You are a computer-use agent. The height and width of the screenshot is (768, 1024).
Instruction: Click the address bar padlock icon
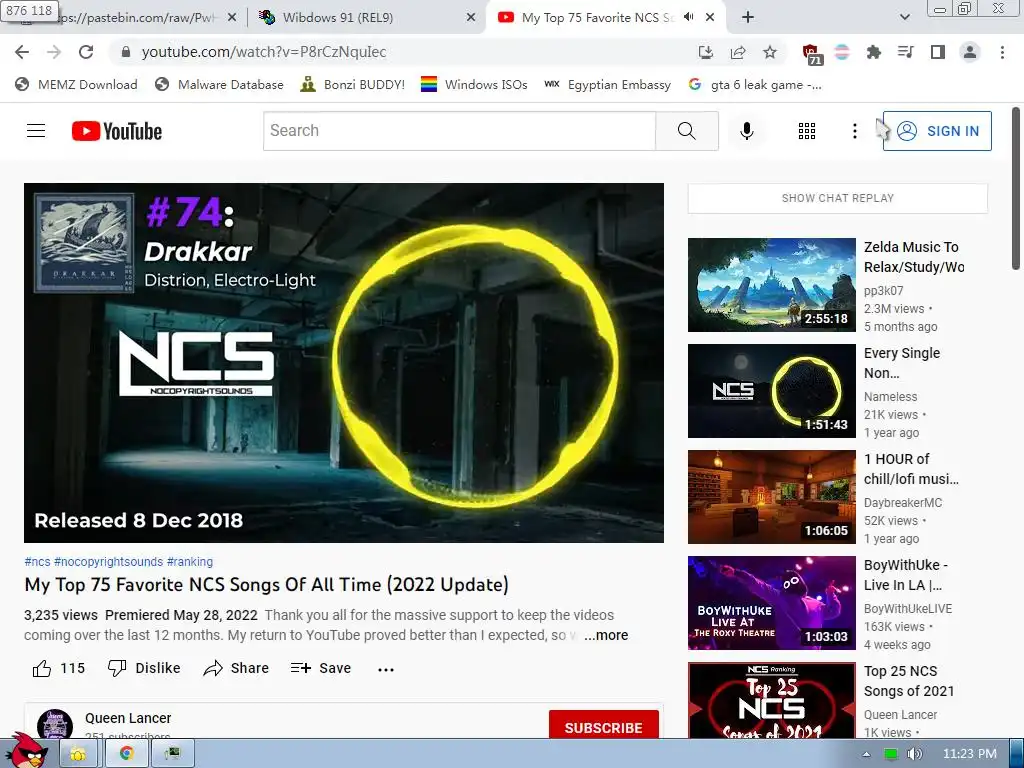pyautogui.click(x=126, y=52)
